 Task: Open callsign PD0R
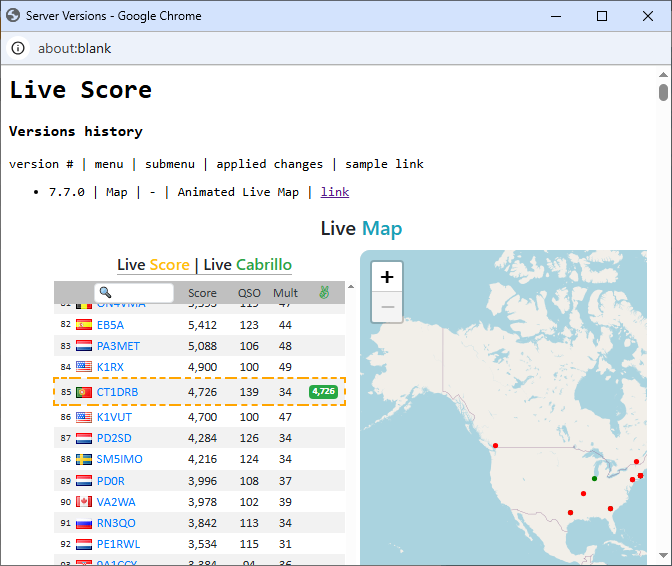(x=111, y=481)
